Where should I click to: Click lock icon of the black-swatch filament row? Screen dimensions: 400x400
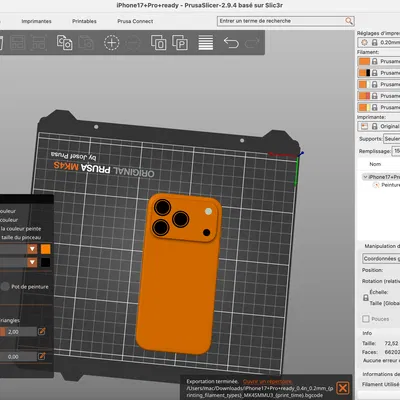coord(375,73)
